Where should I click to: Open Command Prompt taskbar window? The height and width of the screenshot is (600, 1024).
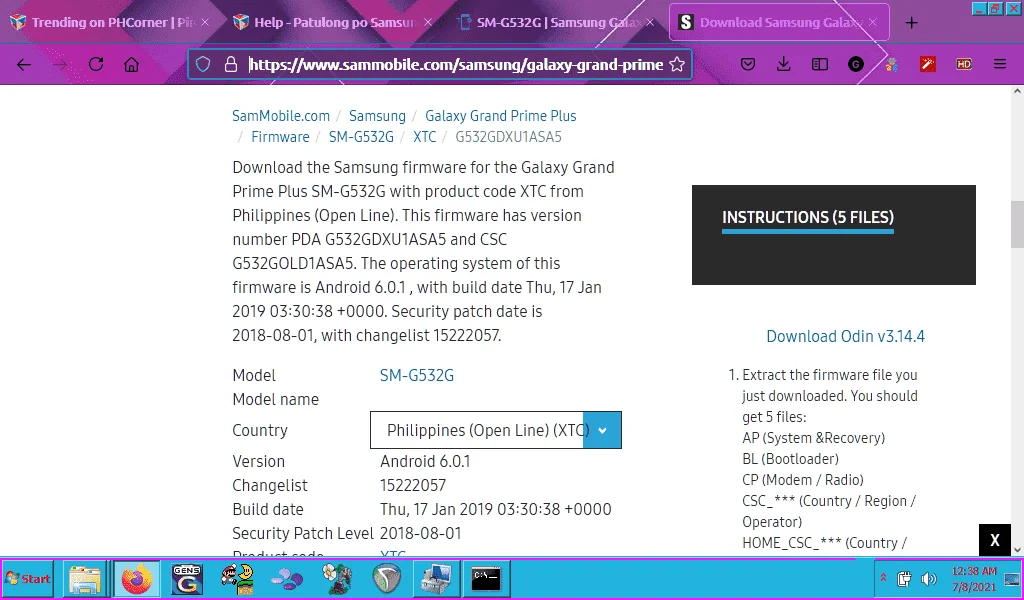(486, 578)
